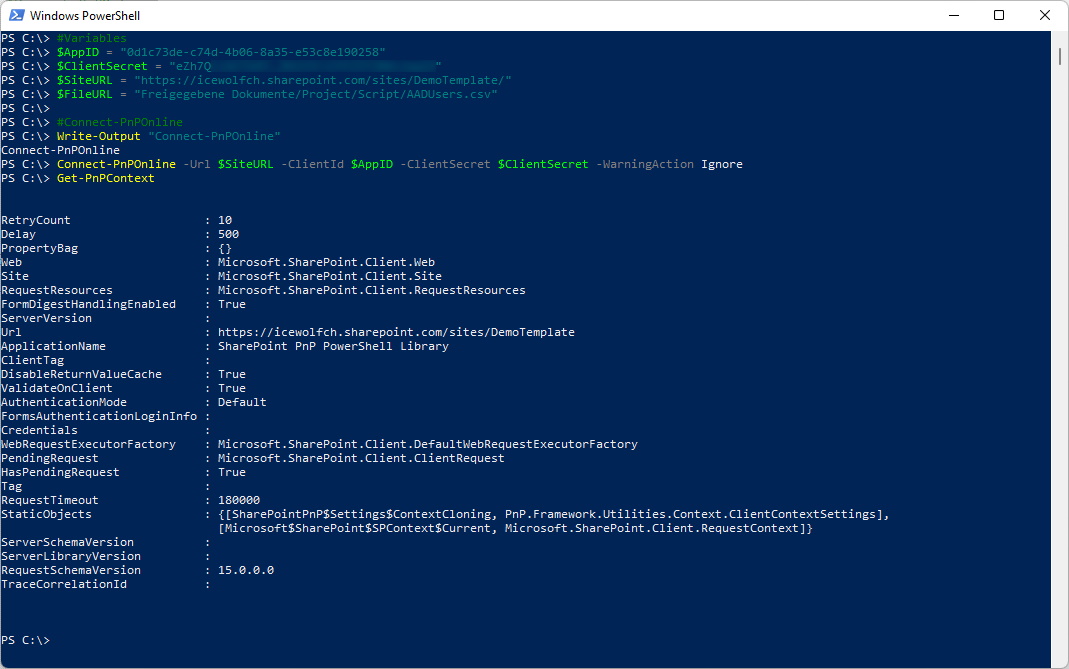Click the "PropertyBag" property name
This screenshot has height=669, width=1069.
pyautogui.click(x=40, y=248)
